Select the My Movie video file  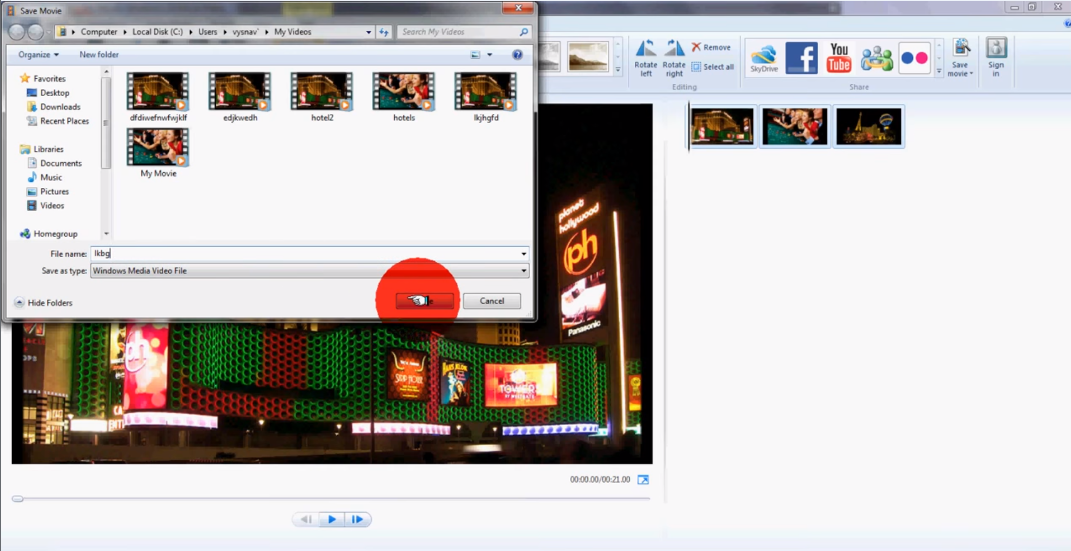[158, 153]
